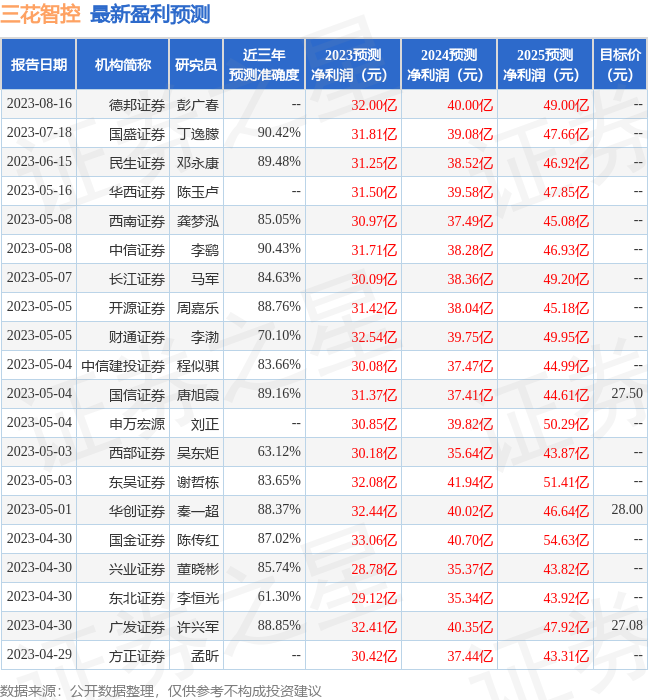This screenshot has height=700, width=648.
Task: Click the 47.66亿 forecast value
Action: pyautogui.click(x=566, y=134)
